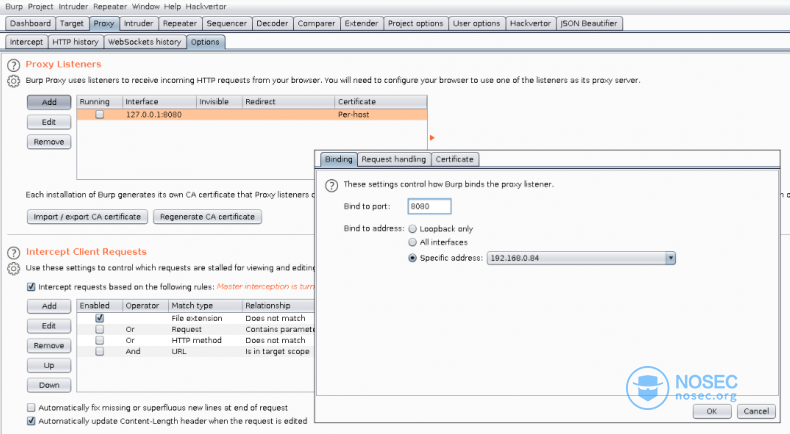This screenshot has height=434, width=790.
Task: Switch to the Proxy tab
Action: pos(104,23)
